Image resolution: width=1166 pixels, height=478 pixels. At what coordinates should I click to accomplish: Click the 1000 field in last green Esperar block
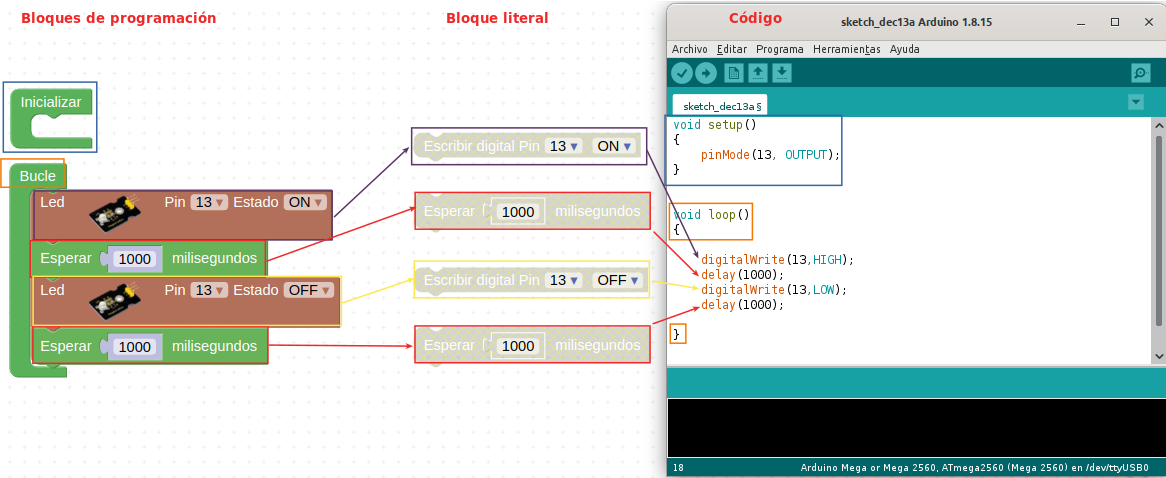(135, 346)
